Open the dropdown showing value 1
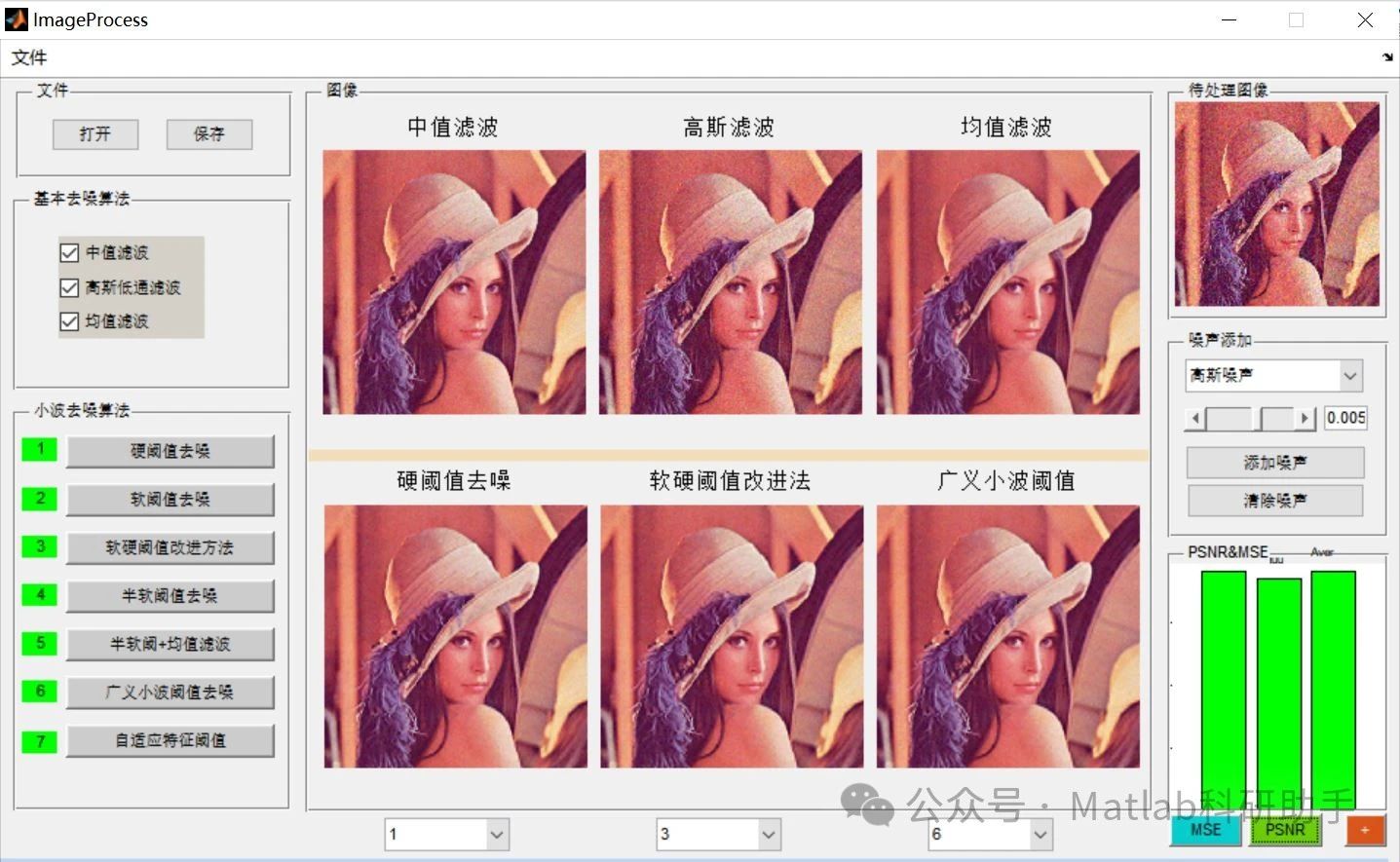Image resolution: width=1400 pixels, height=862 pixels. click(447, 834)
